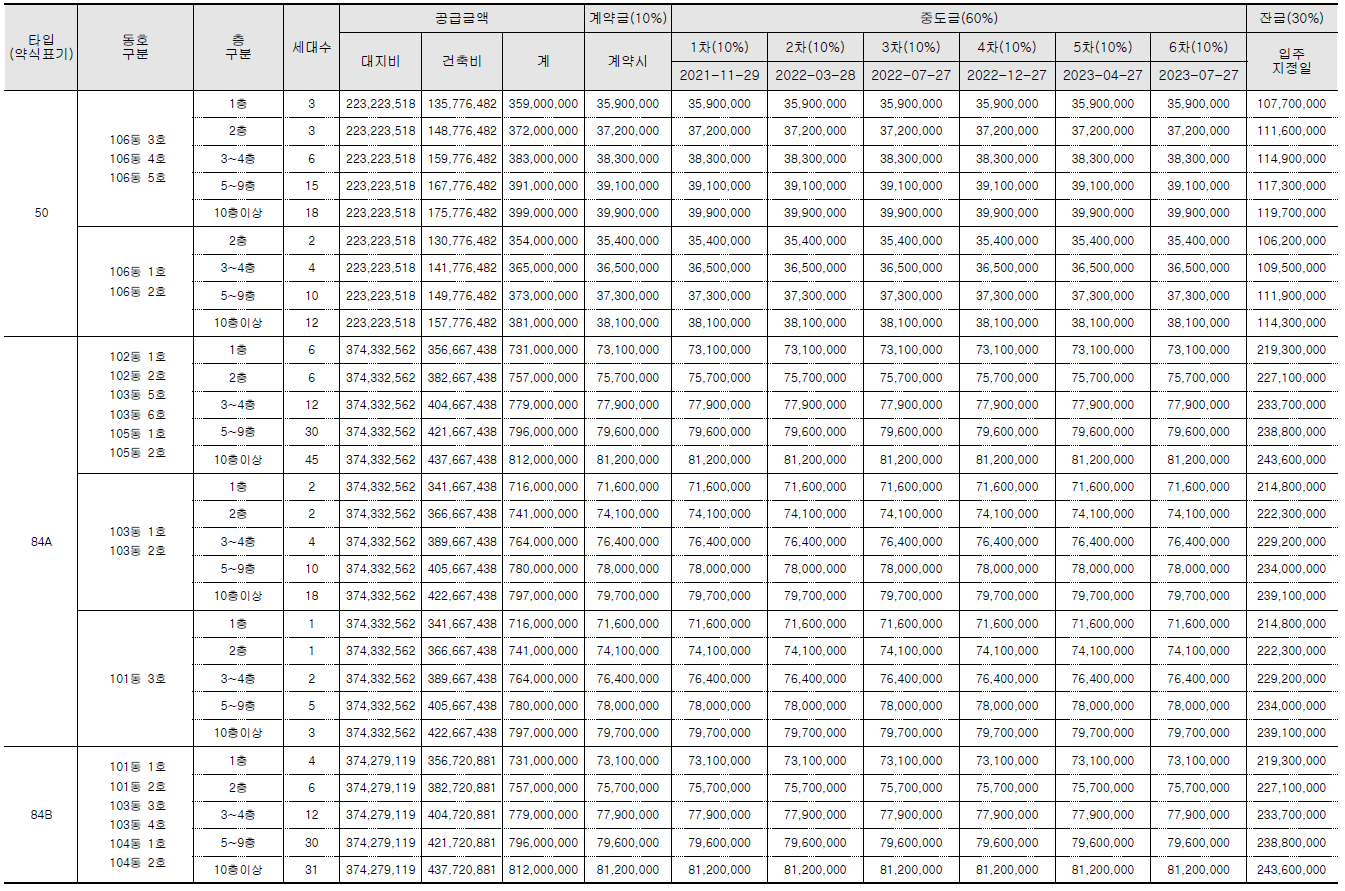This screenshot has height=891, width=1345.
Task: Select the date 2023-07-27
Action: [1199, 76]
